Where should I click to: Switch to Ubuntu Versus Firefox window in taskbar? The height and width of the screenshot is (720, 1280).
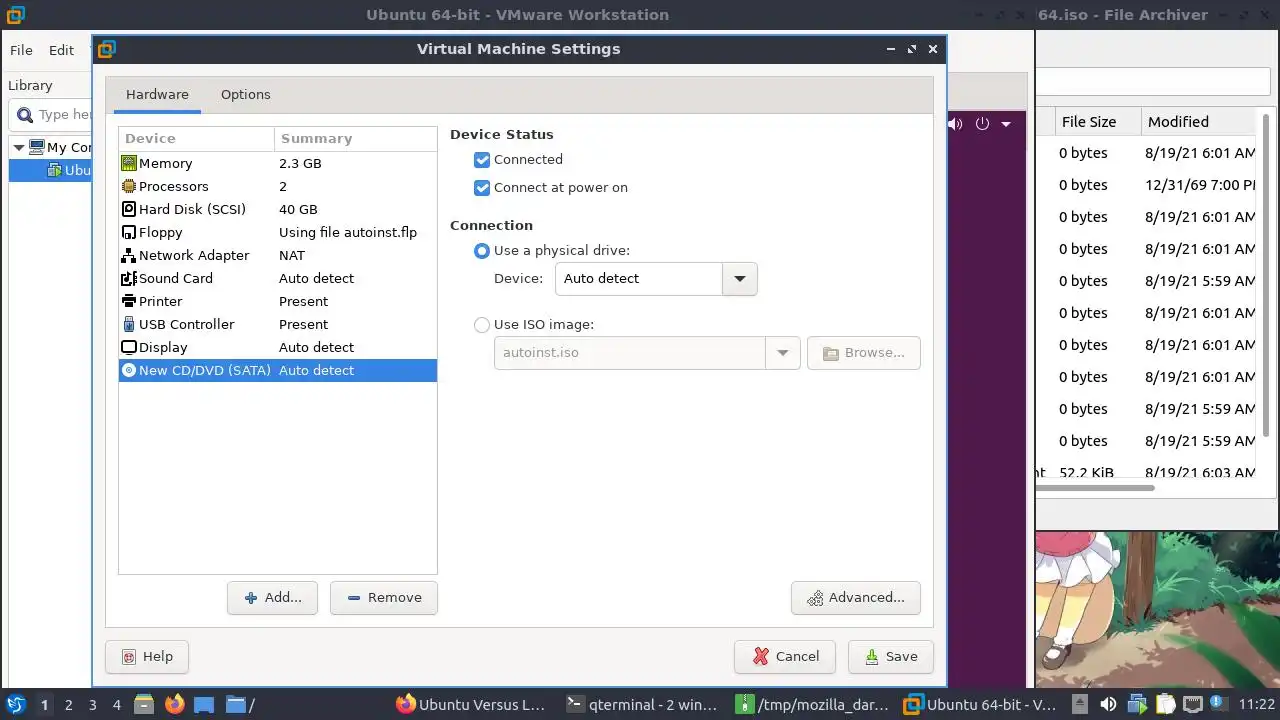(471, 705)
